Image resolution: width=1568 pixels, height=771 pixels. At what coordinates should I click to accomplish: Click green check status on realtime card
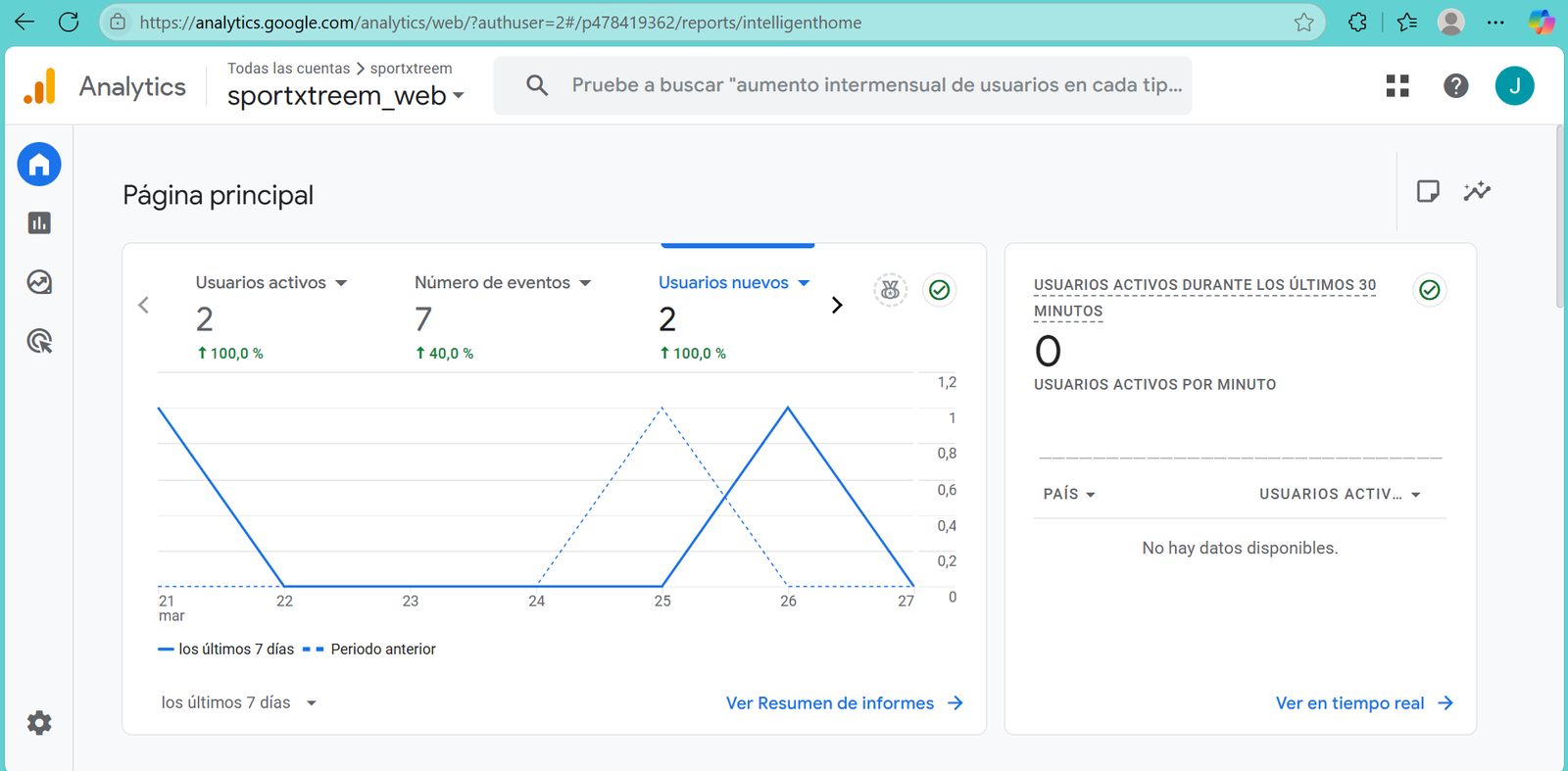coord(1430,290)
